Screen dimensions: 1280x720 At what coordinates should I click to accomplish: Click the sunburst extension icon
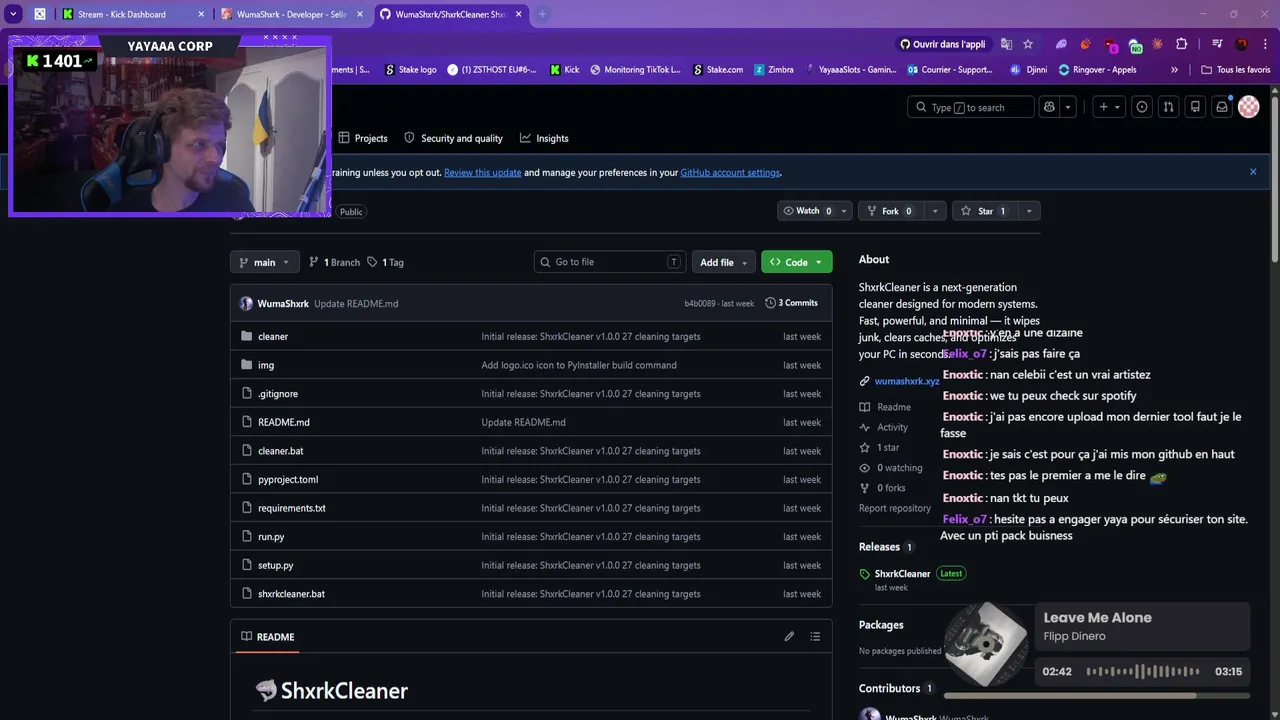click(1158, 44)
